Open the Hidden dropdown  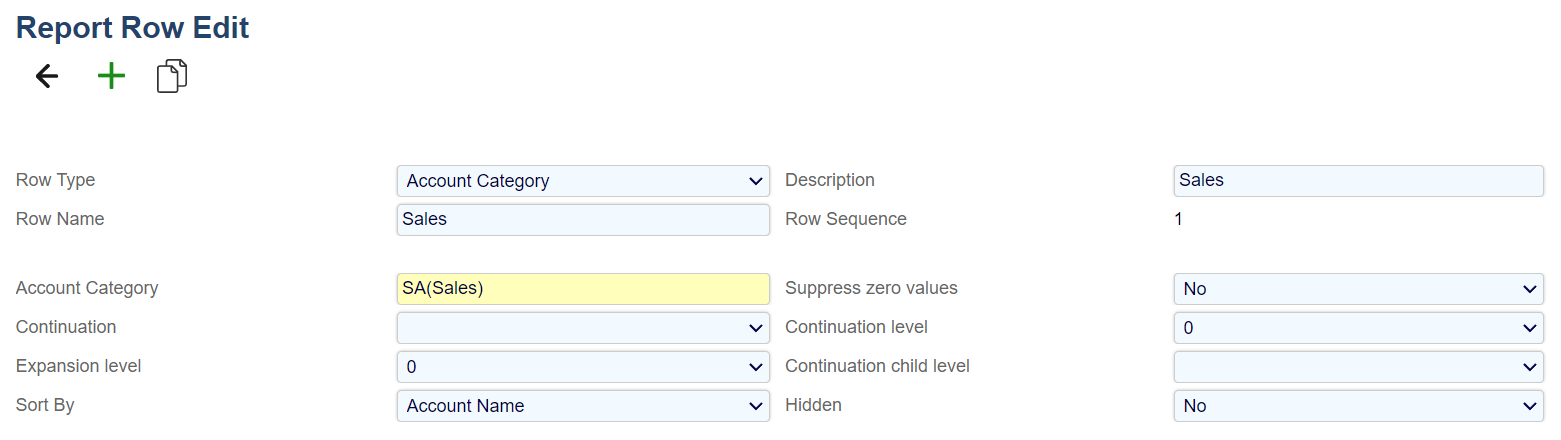(1358, 406)
